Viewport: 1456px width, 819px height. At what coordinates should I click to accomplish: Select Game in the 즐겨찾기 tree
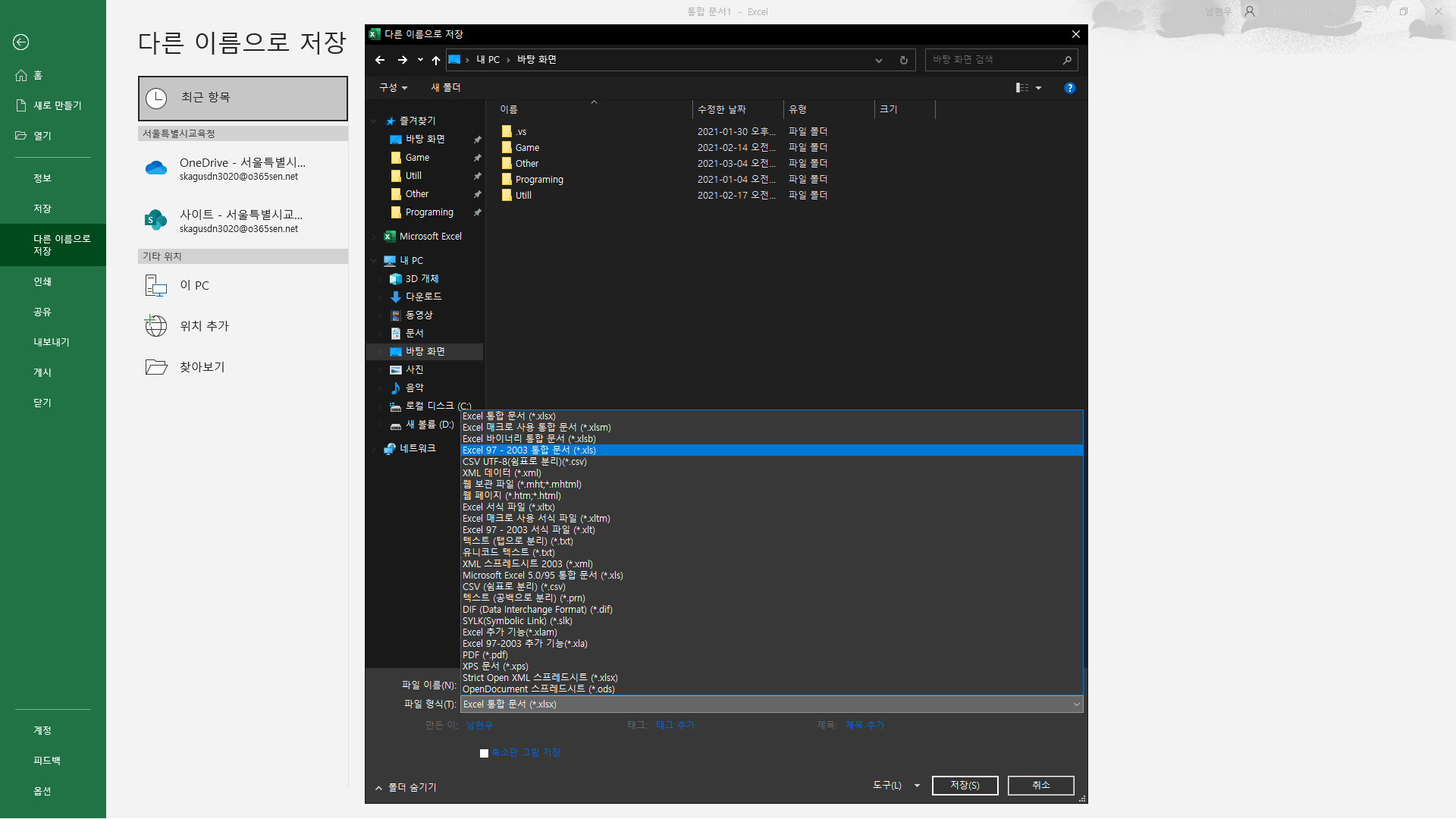coord(417,158)
